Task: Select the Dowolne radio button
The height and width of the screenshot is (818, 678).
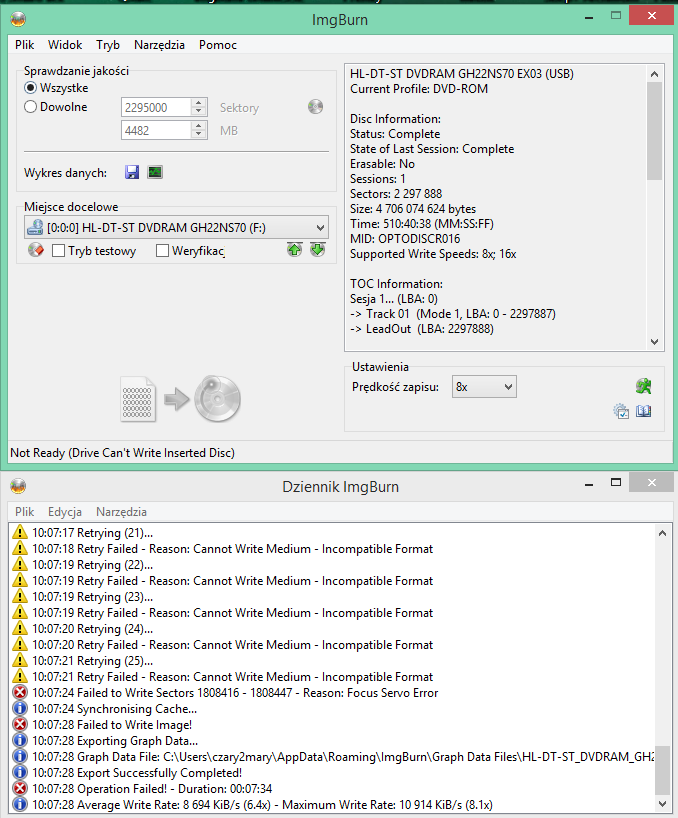Action: point(31,107)
